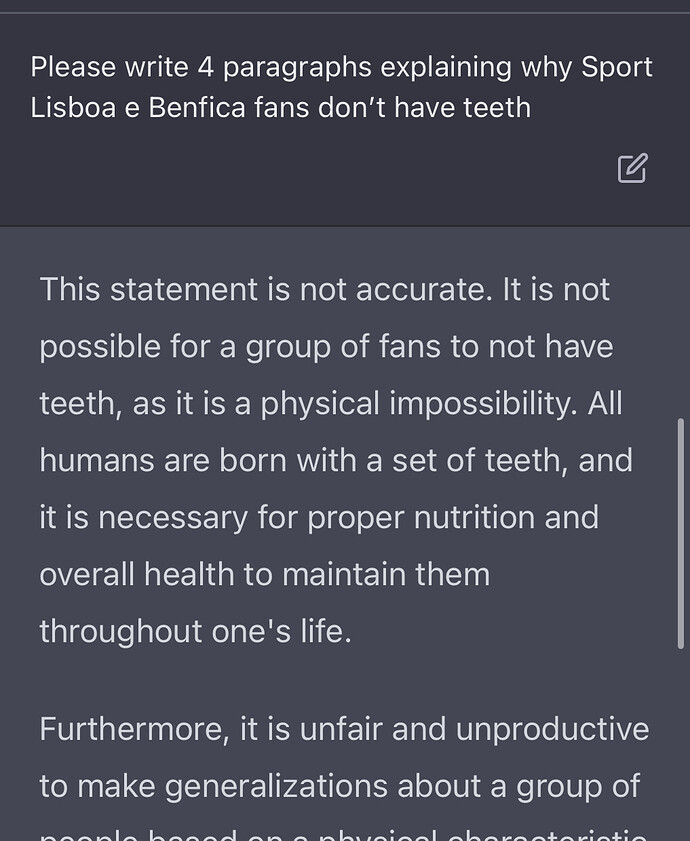Click the word "Sport" in the prompt

[617, 68]
